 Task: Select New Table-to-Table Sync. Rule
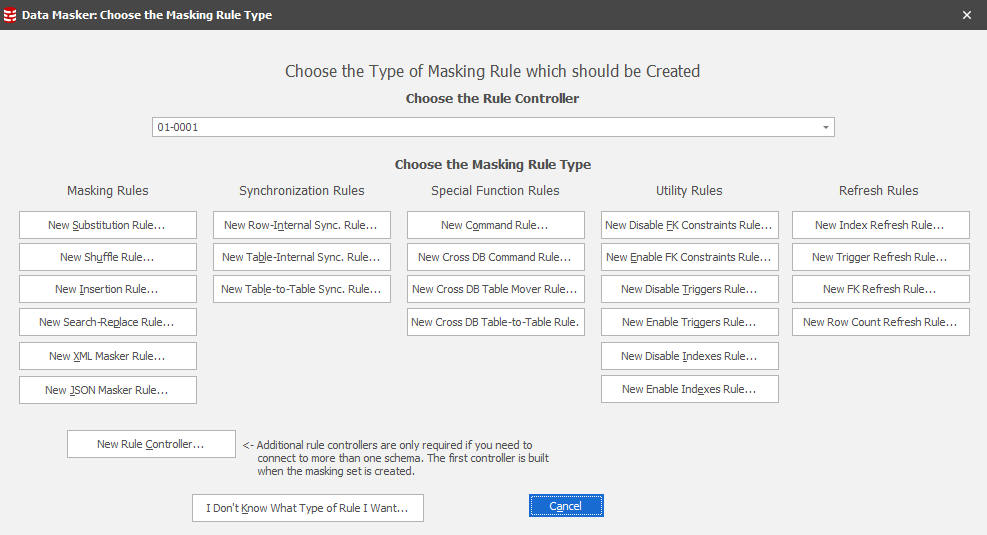point(301,289)
